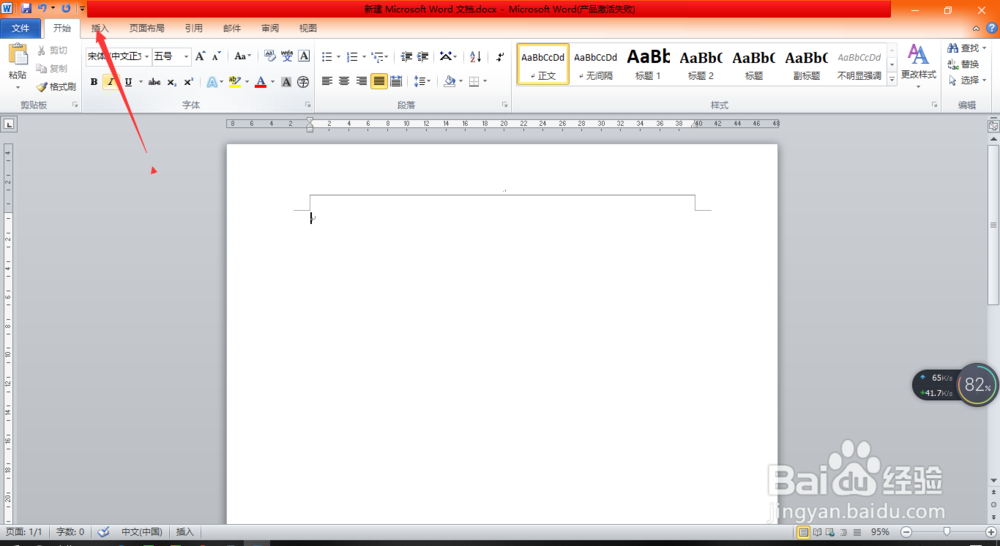Toggle the Justify alignment button
This screenshot has width=1000, height=546.
379,81
